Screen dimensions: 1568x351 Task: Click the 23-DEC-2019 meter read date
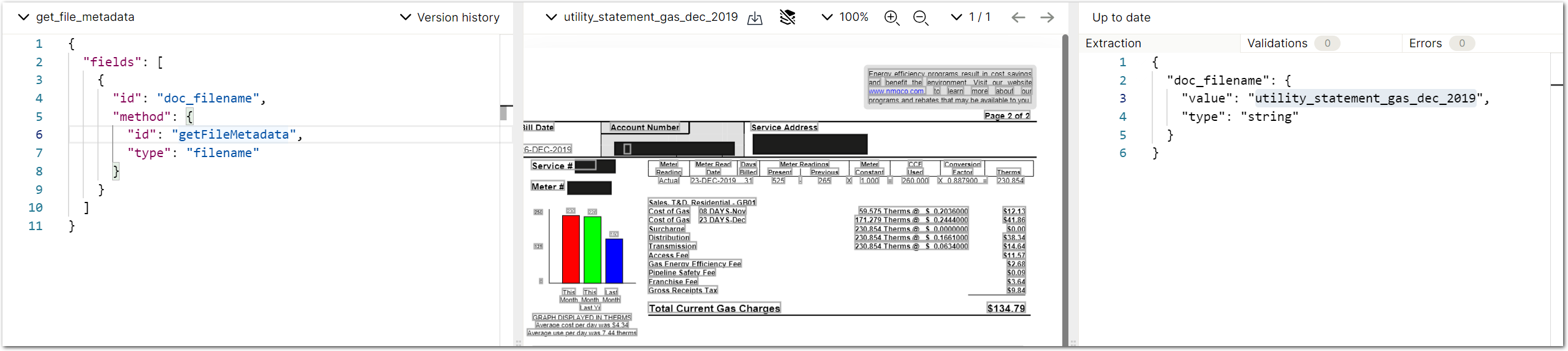(713, 180)
